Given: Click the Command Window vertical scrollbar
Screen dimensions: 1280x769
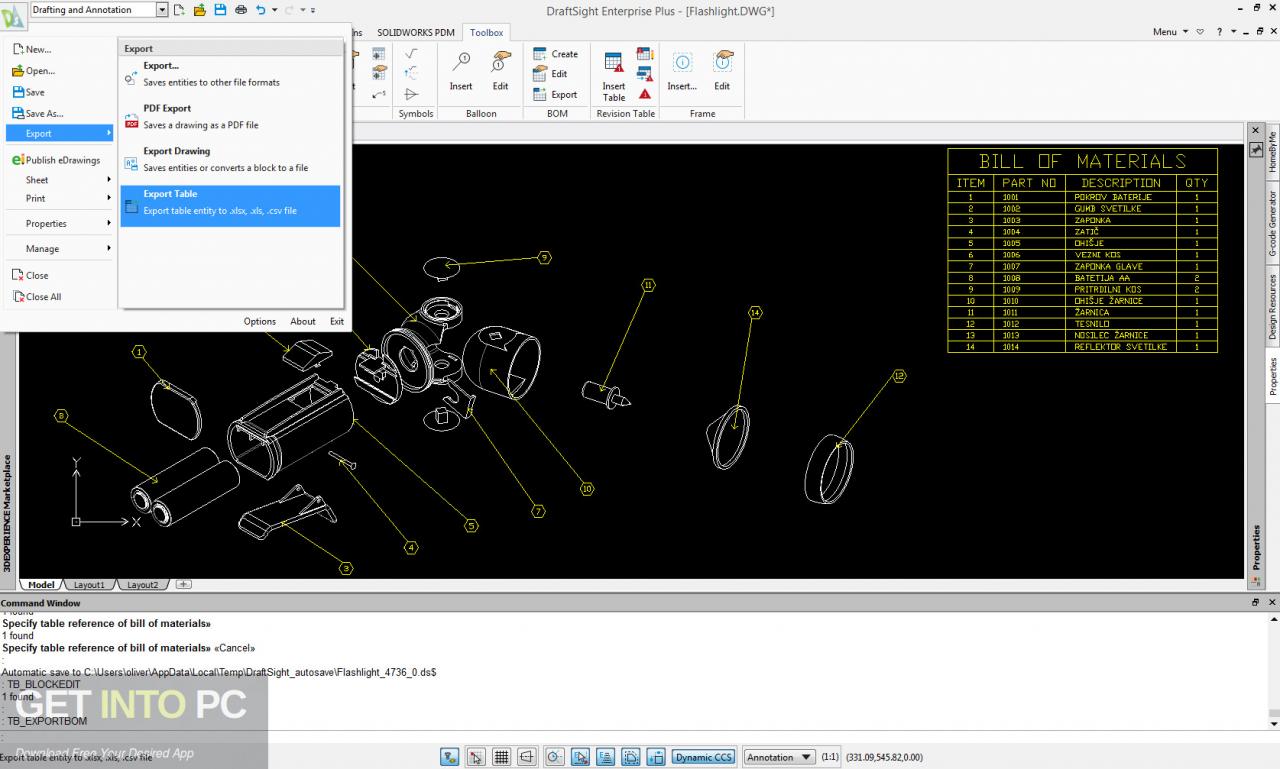Looking at the screenshot, I should point(1273,670).
